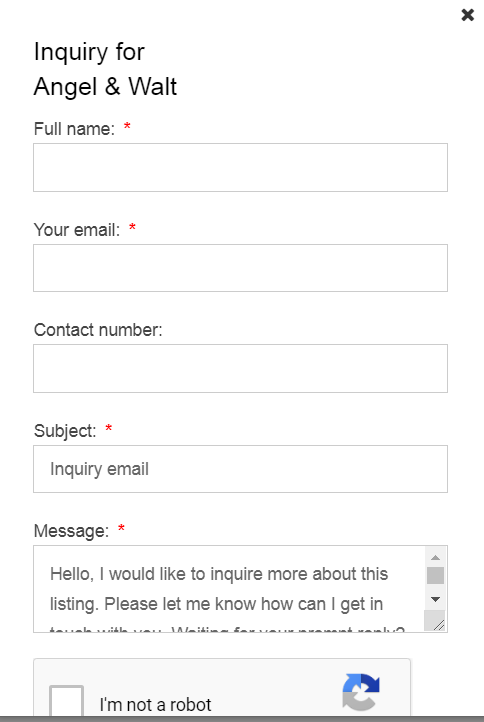Click the "Message:" label
Image resolution: width=484 pixels, height=722 pixels.
(71, 531)
